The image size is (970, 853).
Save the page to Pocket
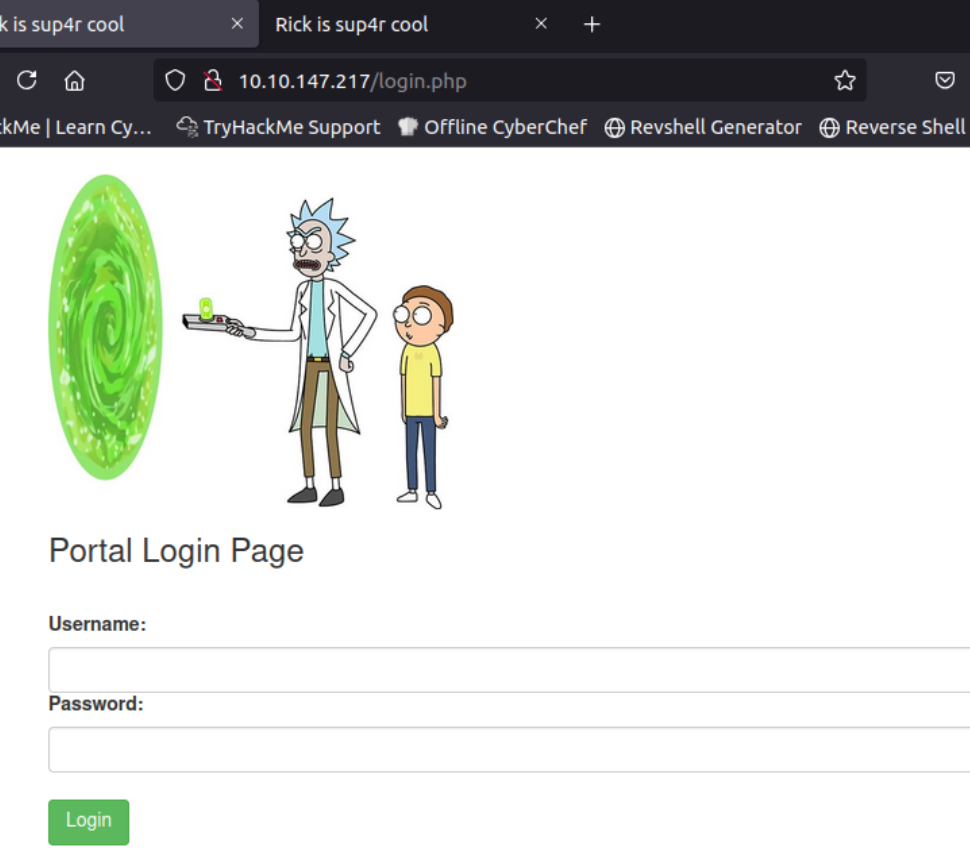(945, 80)
